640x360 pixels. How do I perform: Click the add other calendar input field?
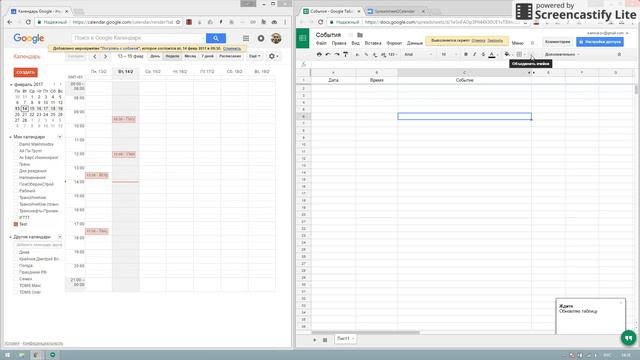tap(39, 245)
